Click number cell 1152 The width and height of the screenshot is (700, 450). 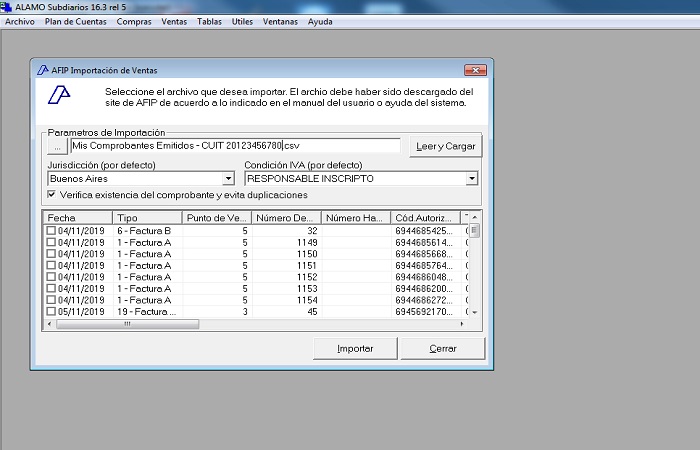pos(307,277)
